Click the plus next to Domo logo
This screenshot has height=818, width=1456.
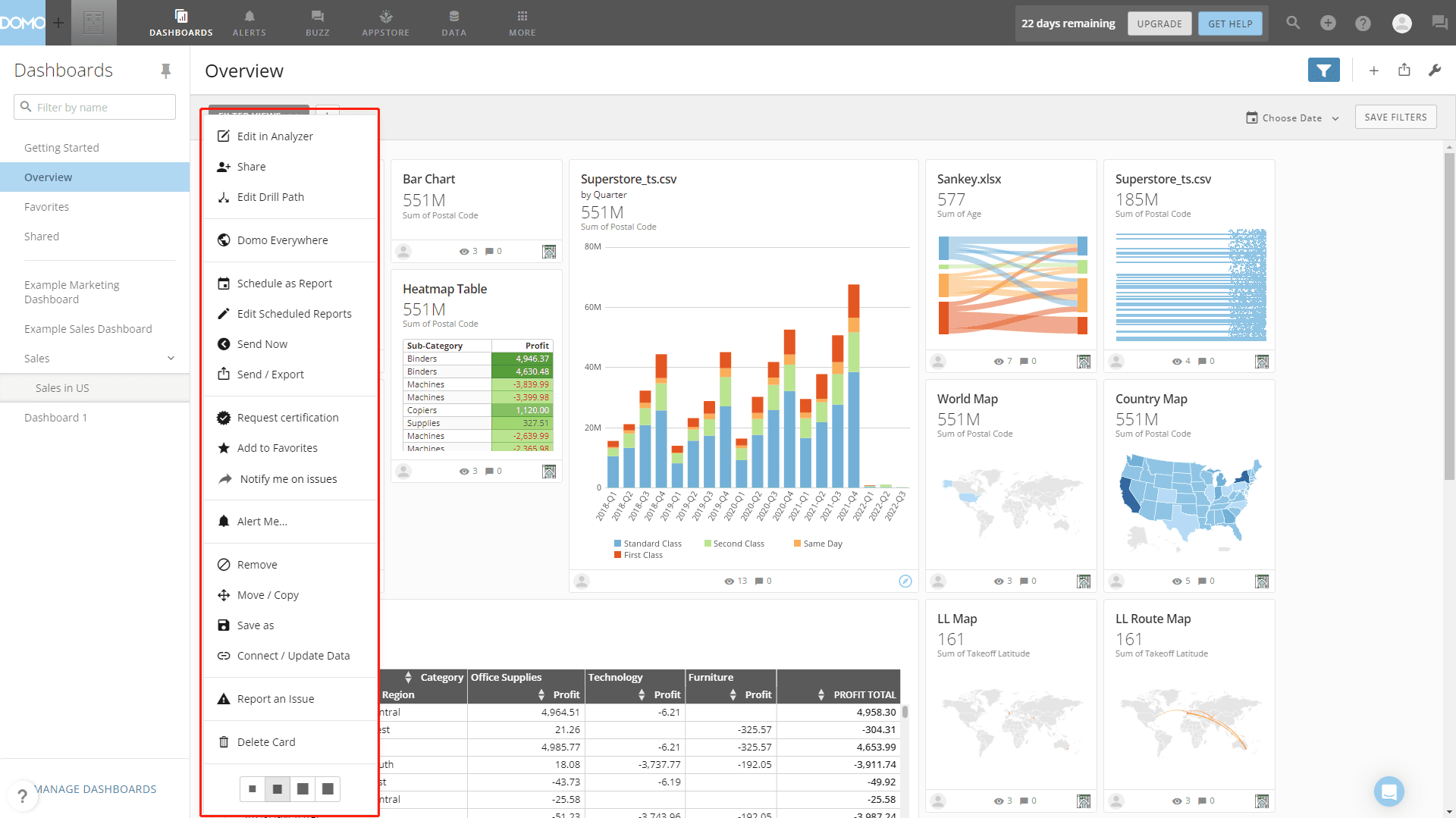pos(58,23)
